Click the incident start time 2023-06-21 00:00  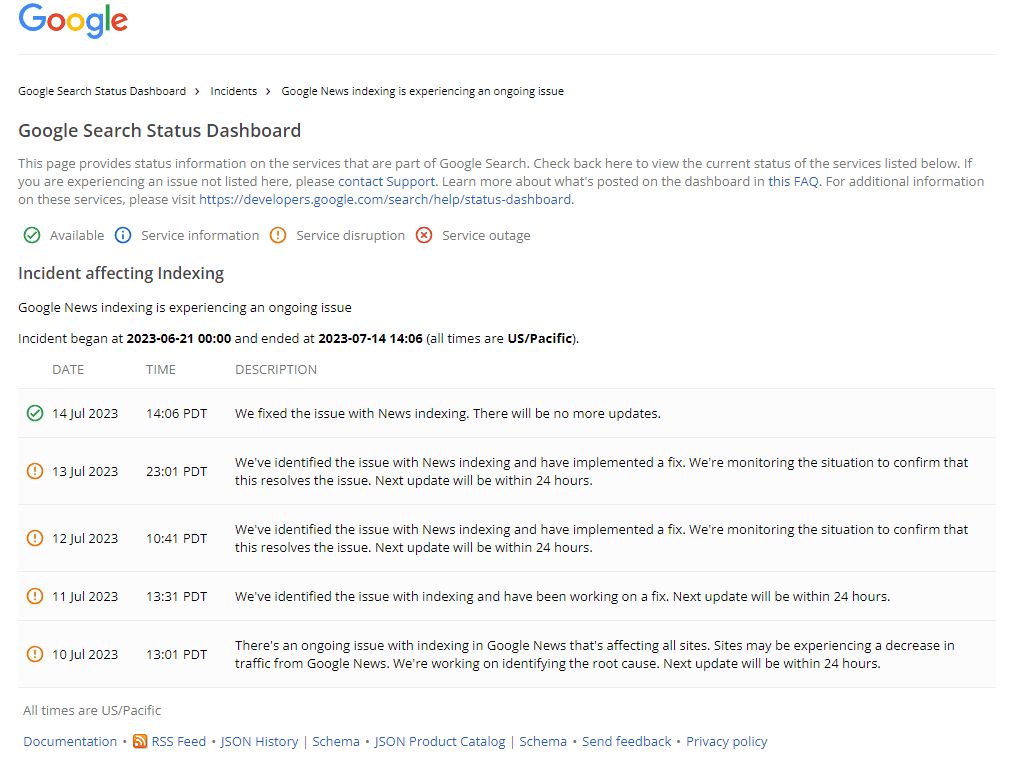178,338
